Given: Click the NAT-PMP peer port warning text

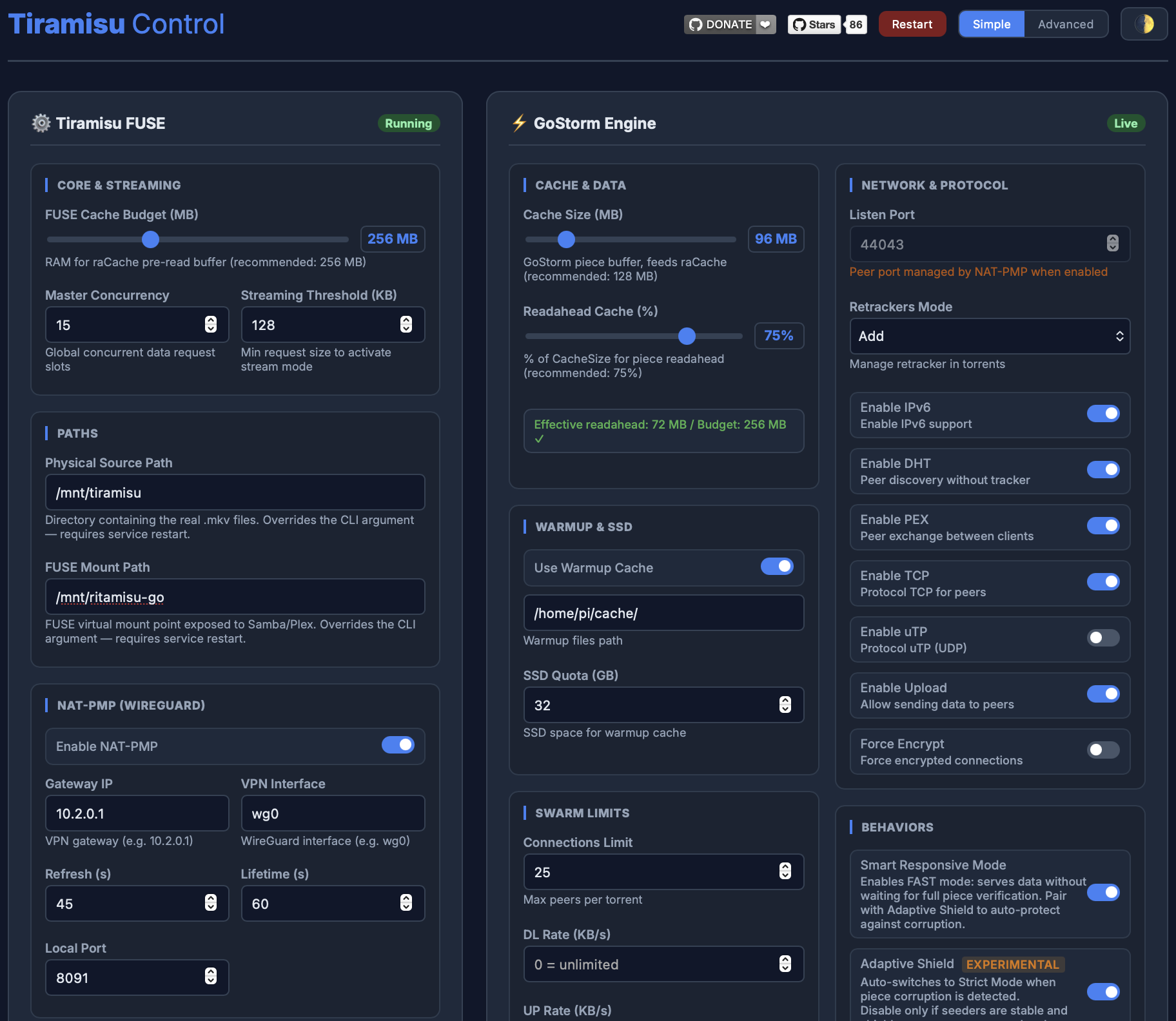Looking at the screenshot, I should tap(978, 272).
